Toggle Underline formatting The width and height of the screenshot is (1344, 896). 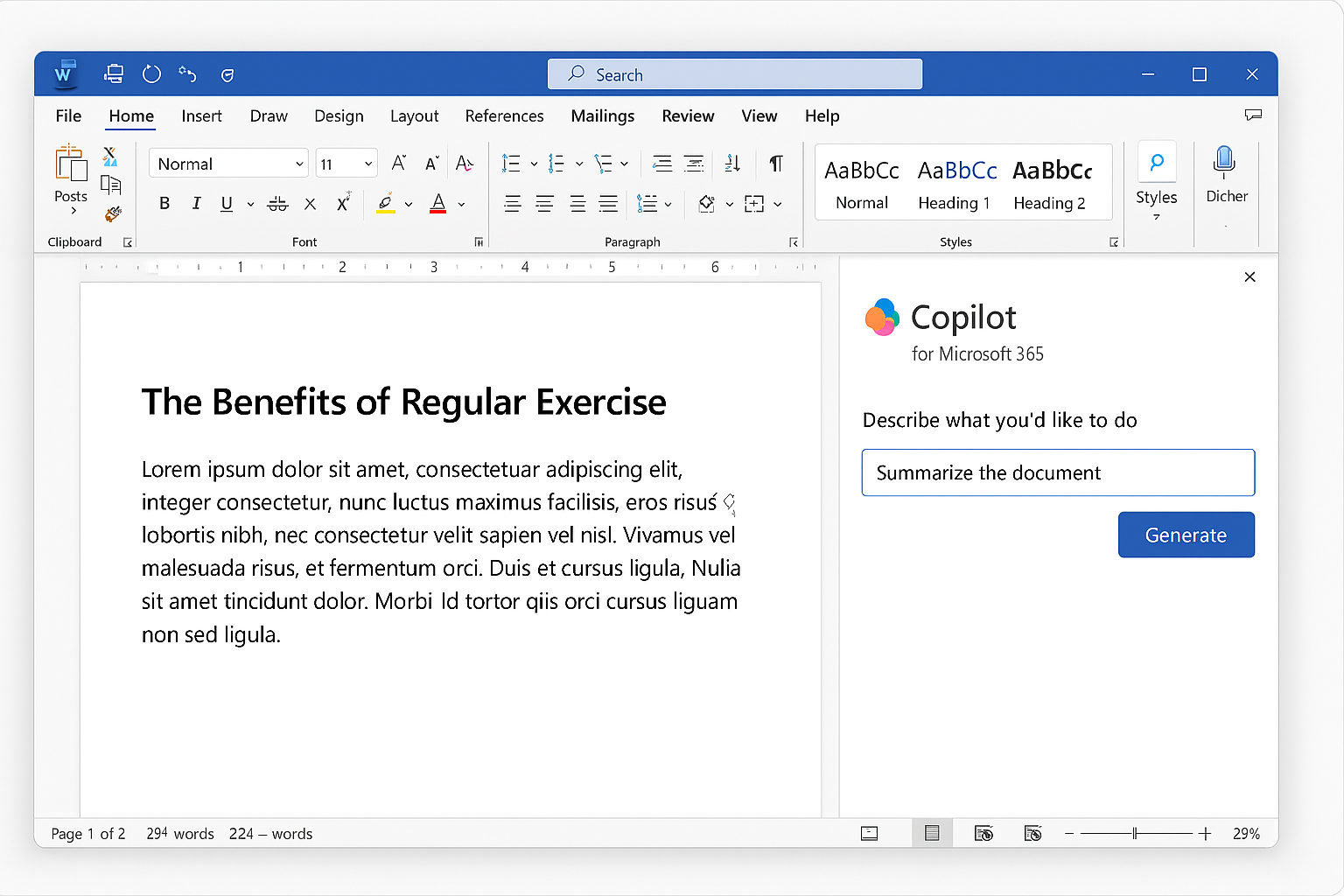coord(227,204)
